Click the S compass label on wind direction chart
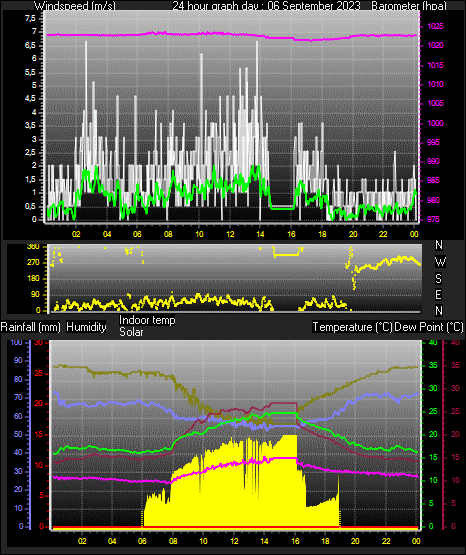The height and width of the screenshot is (555, 466). pos(438,279)
